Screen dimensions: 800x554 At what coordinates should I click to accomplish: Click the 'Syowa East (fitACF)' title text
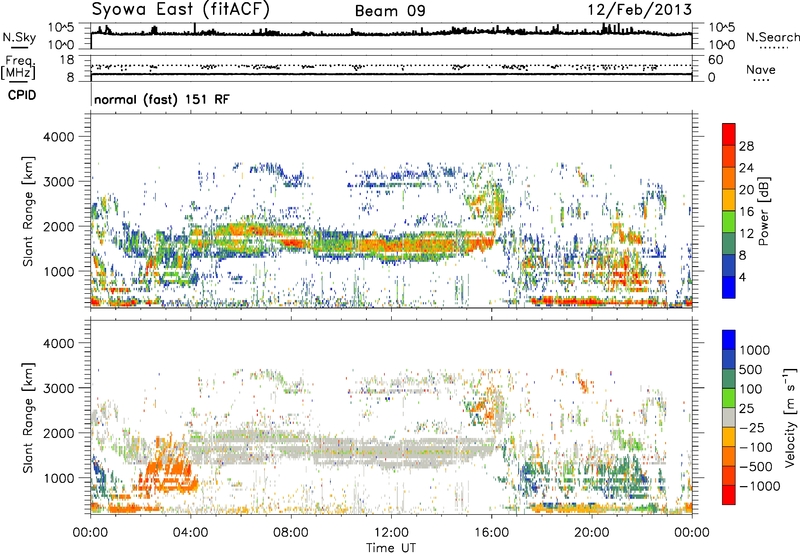[x=181, y=9]
